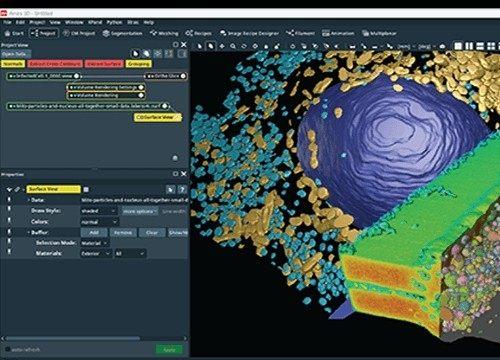Click the green Apply button
This screenshot has height=360, width=500.
169,349
